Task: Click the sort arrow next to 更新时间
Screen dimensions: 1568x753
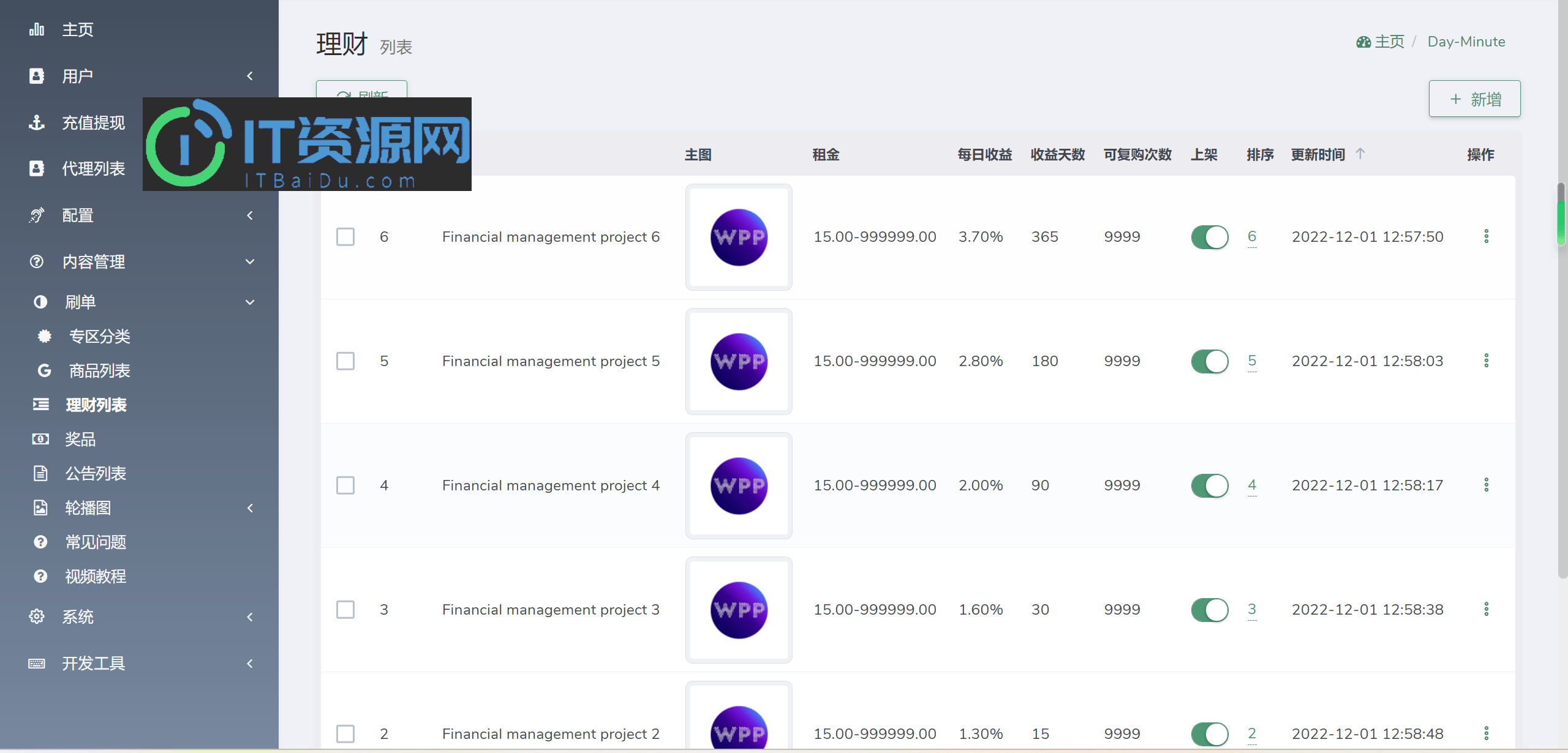Action: click(x=1360, y=154)
